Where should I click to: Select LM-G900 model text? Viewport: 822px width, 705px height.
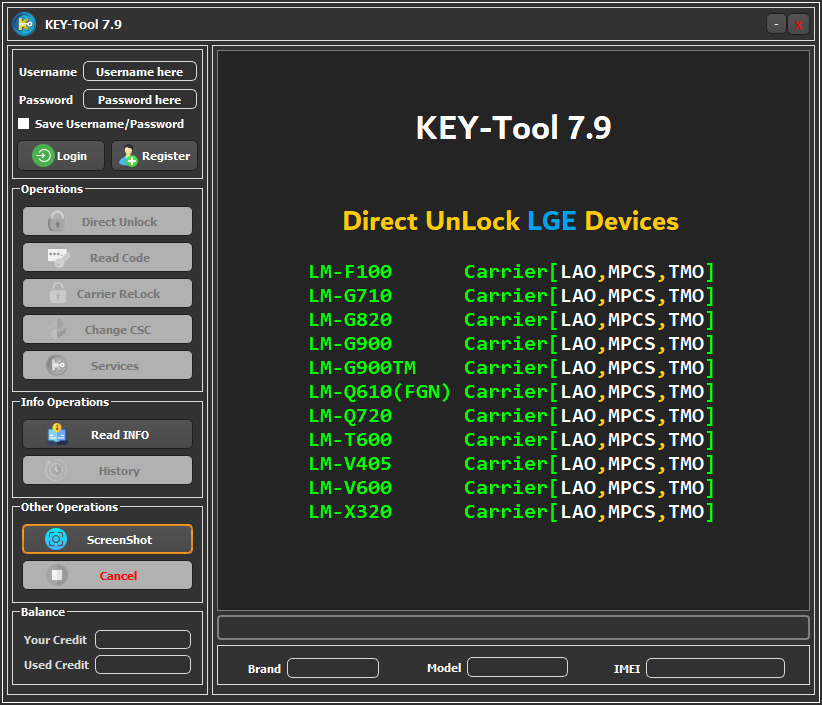[350, 344]
